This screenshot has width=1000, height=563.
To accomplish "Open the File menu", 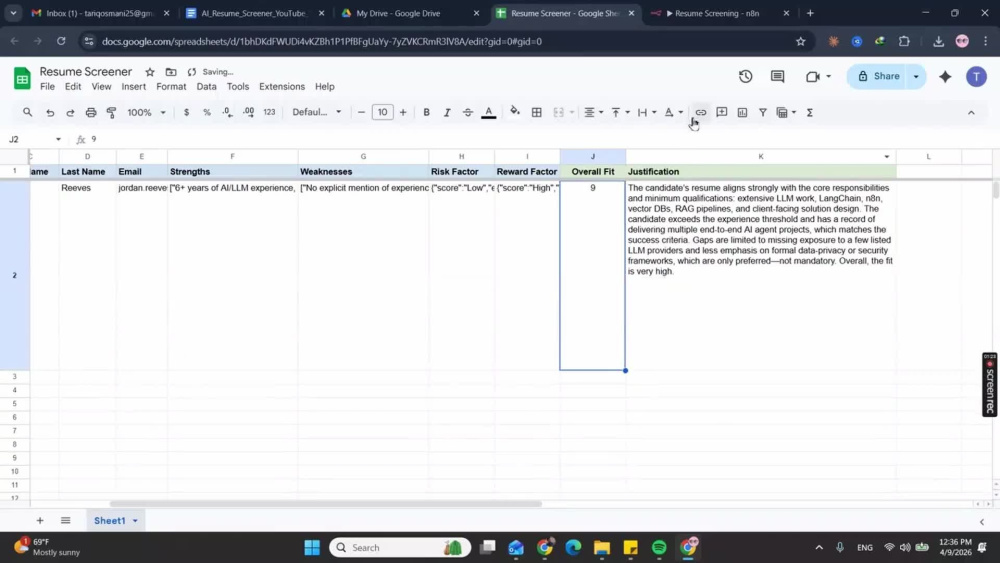I will [47, 87].
